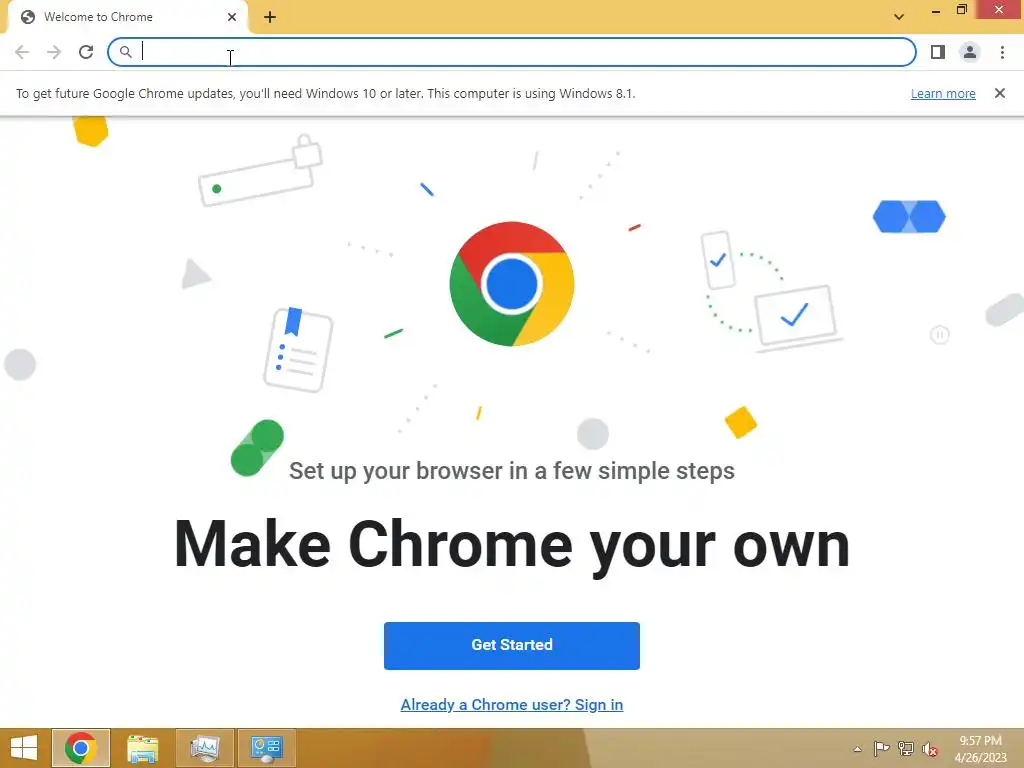Click Already a Chrome user? Sign in
Viewport: 1024px width, 768px height.
[x=511, y=705]
